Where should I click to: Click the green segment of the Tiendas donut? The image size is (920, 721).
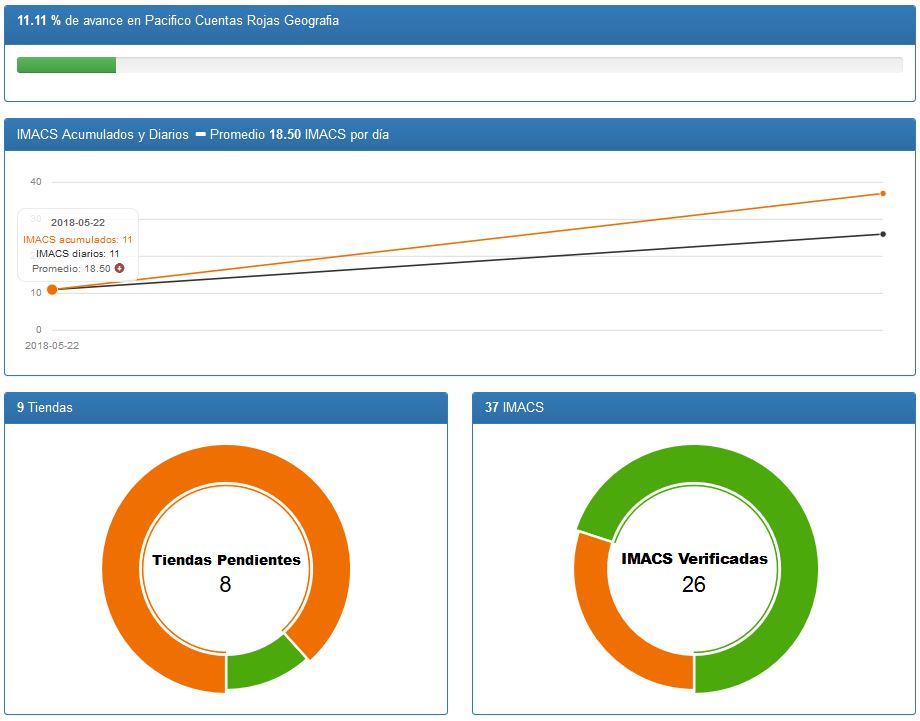(x=261, y=664)
